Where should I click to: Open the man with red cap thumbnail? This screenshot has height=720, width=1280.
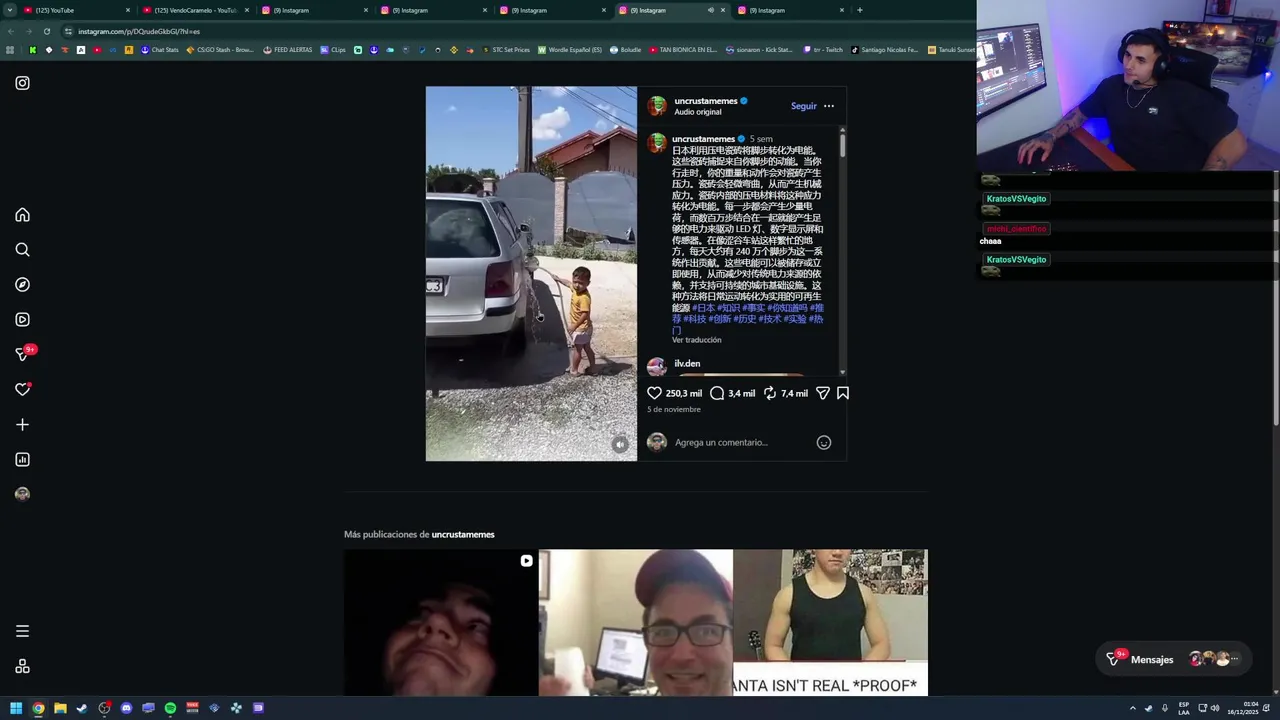point(636,622)
